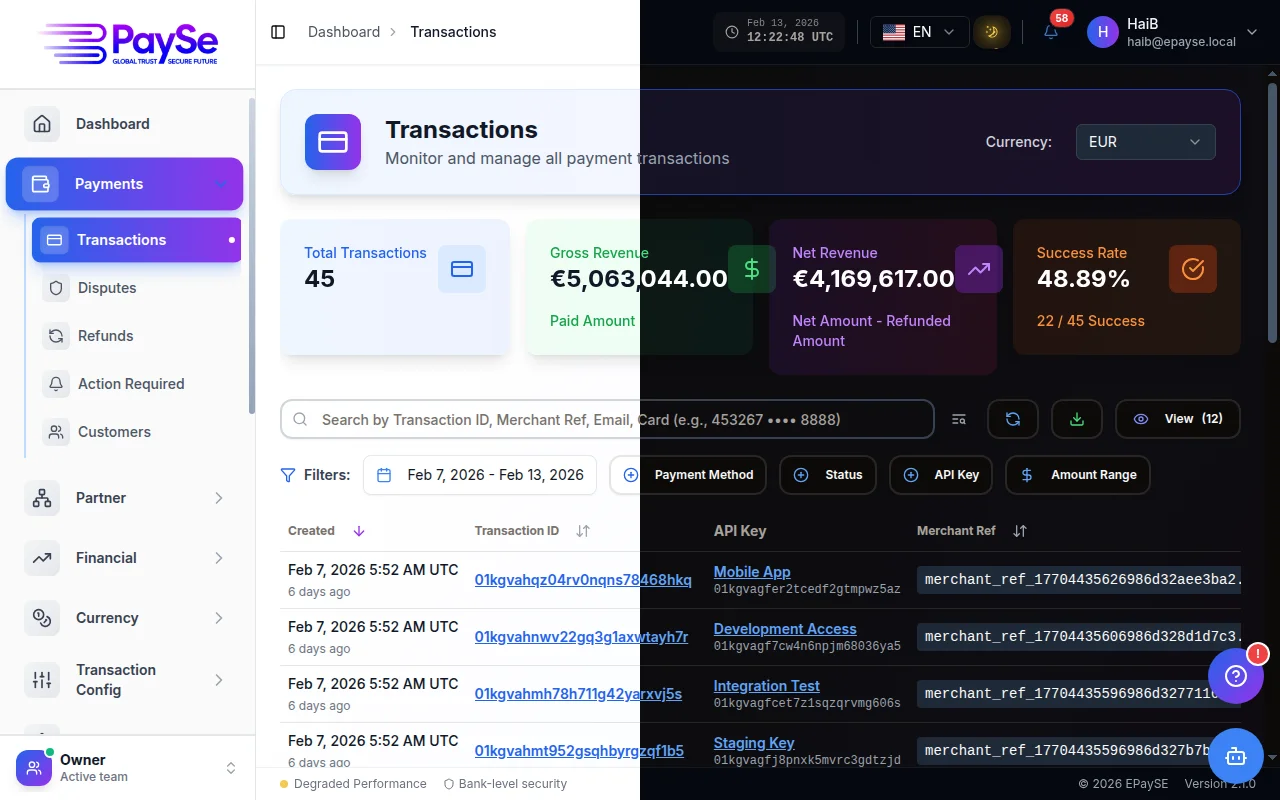Viewport: 1280px width, 800px height.
Task: Click the Currency coins icon
Action: (x=42, y=618)
